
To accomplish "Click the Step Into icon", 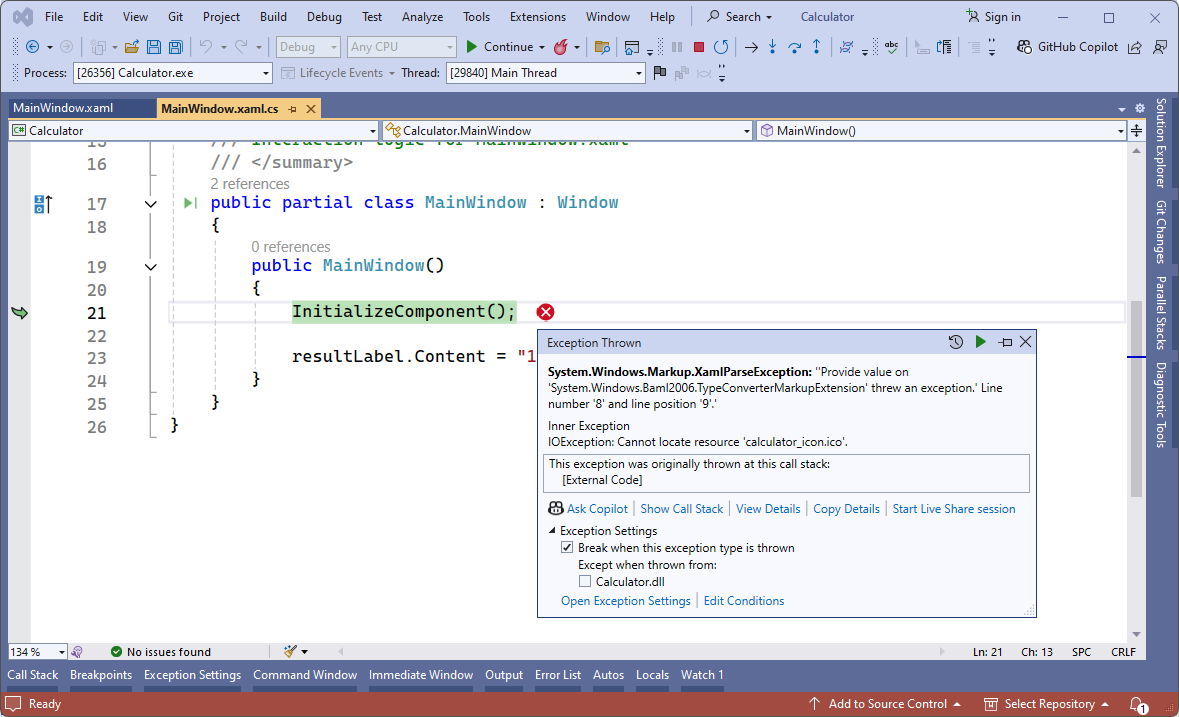I will tap(772, 47).
